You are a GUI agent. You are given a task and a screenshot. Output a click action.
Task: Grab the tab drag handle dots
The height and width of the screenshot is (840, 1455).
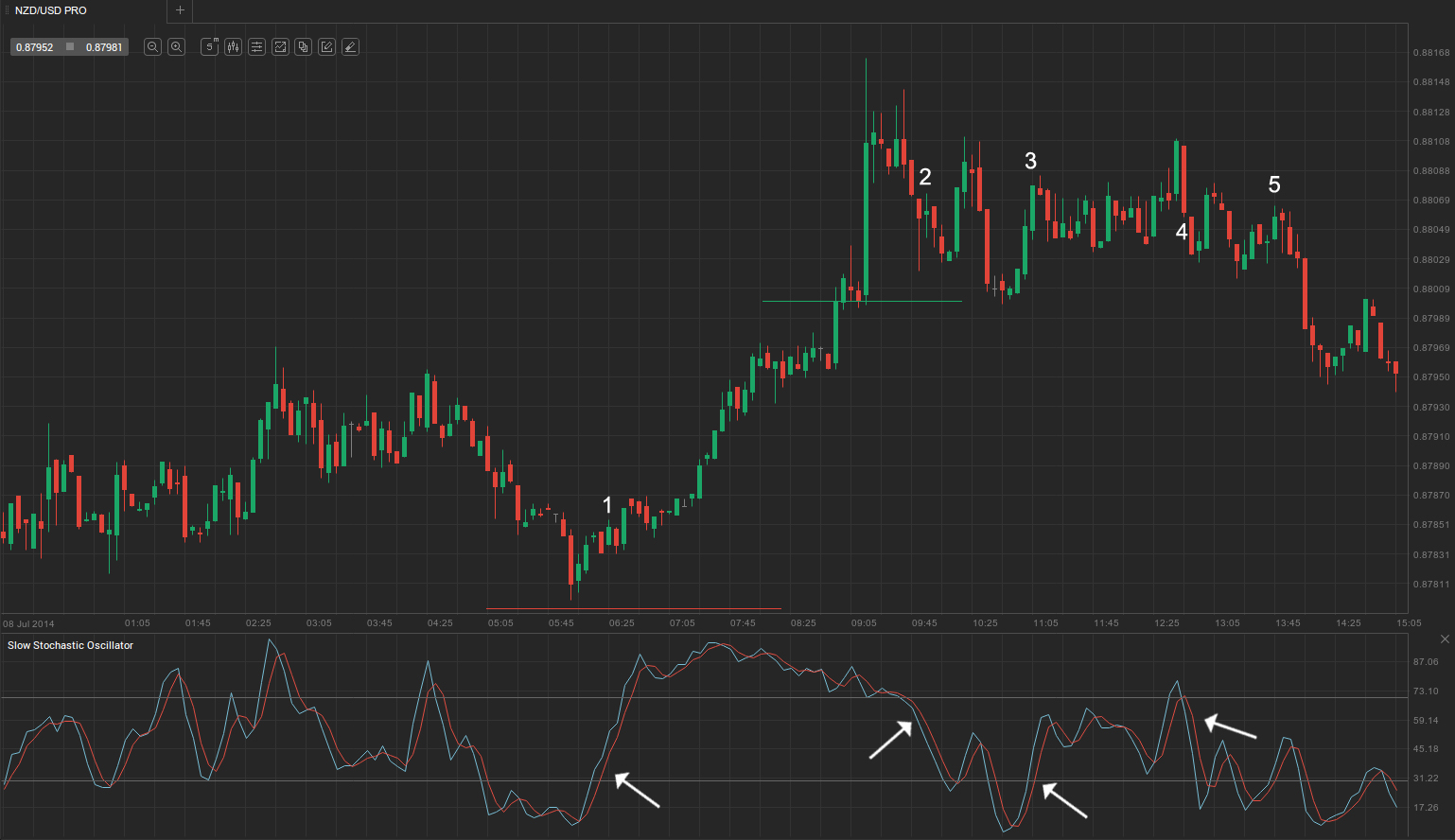(7, 10)
